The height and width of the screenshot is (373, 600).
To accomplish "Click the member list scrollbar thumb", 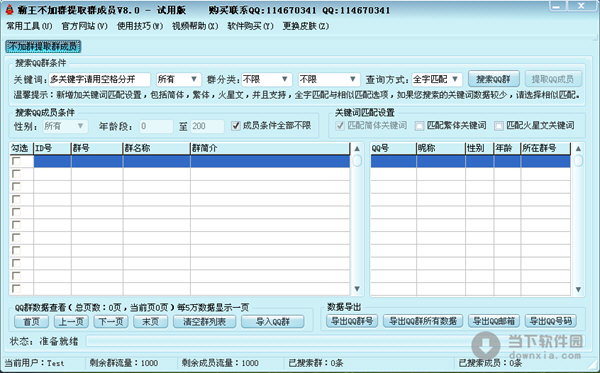I will 578,161.
